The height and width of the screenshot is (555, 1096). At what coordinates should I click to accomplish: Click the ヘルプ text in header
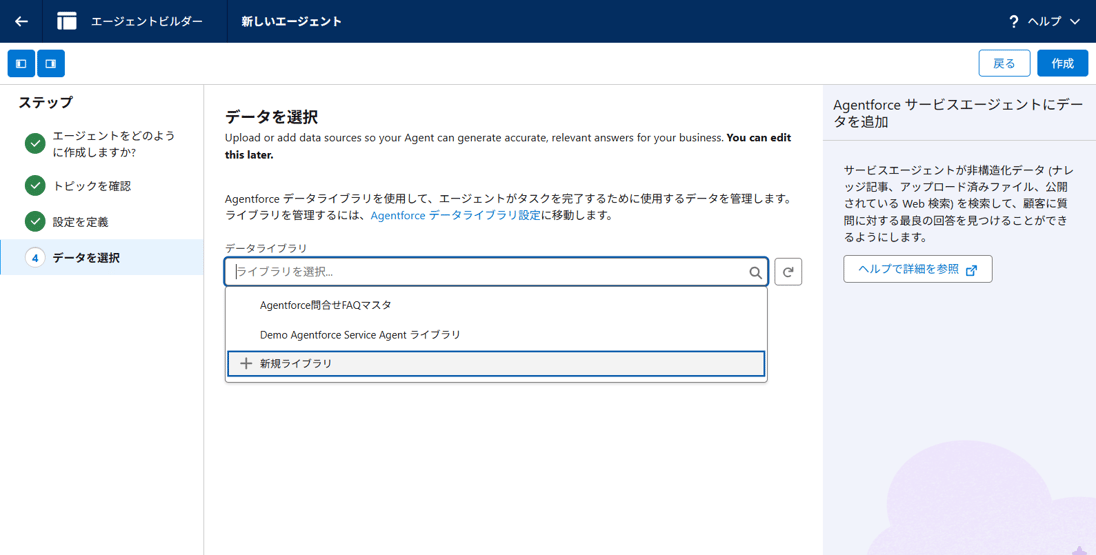click(1044, 22)
